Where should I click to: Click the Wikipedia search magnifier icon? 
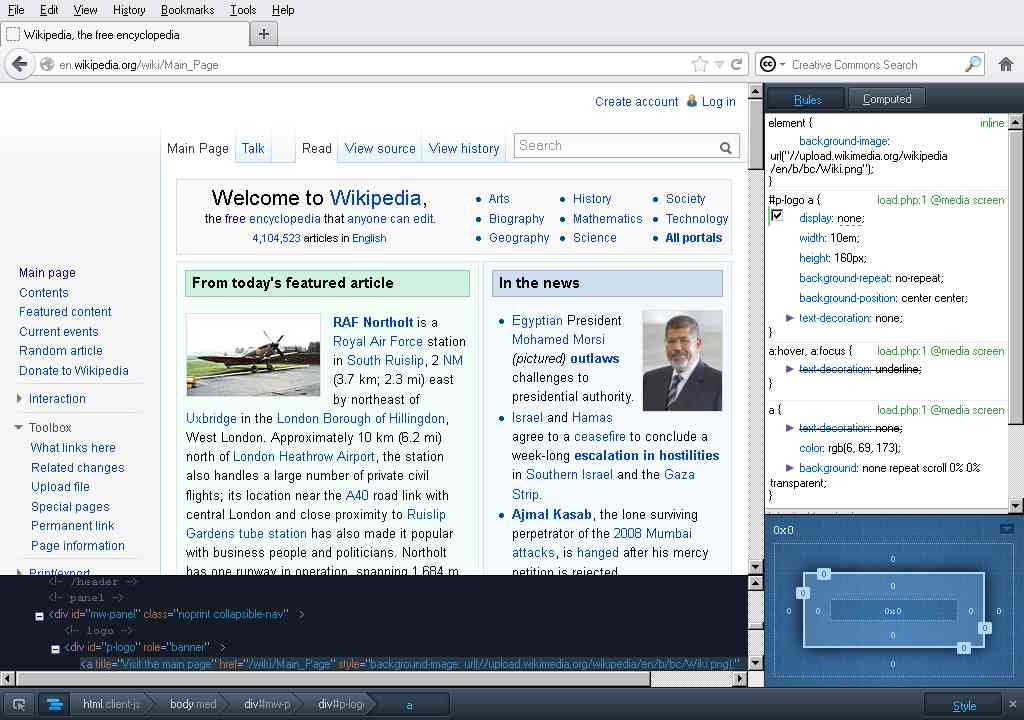(x=726, y=148)
